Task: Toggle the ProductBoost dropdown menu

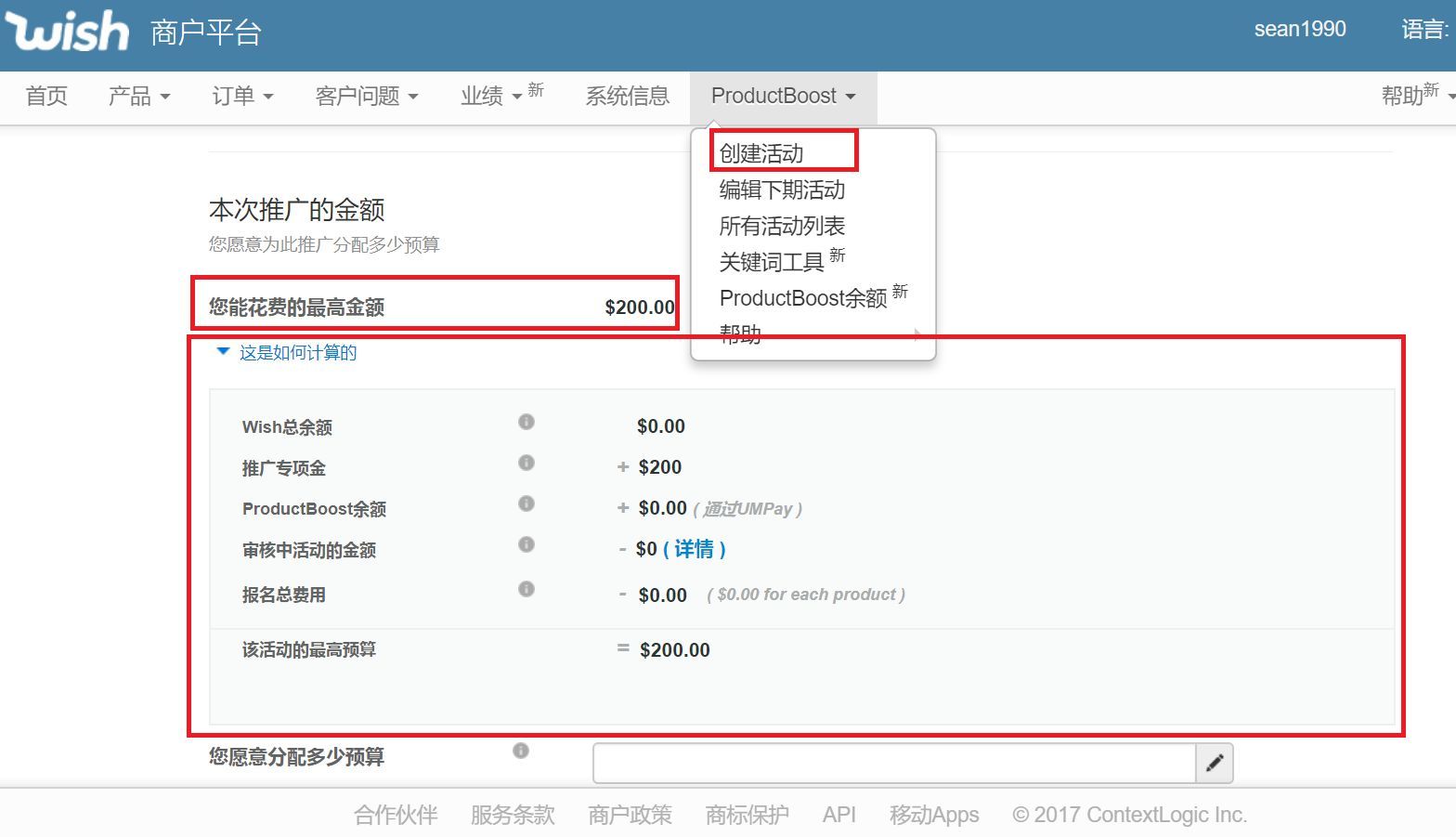Action: (x=783, y=96)
